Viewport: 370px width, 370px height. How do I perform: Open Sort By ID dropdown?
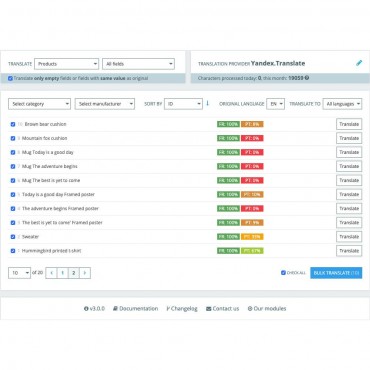point(183,104)
